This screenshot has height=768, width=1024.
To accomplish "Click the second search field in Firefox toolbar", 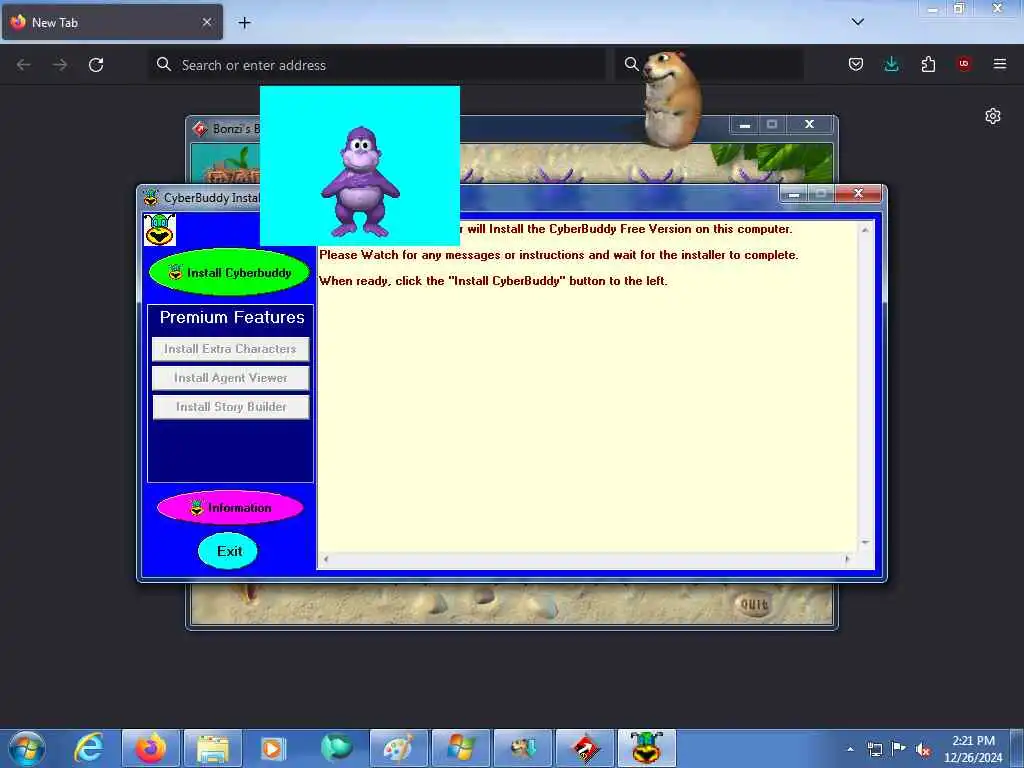I will click(x=709, y=65).
